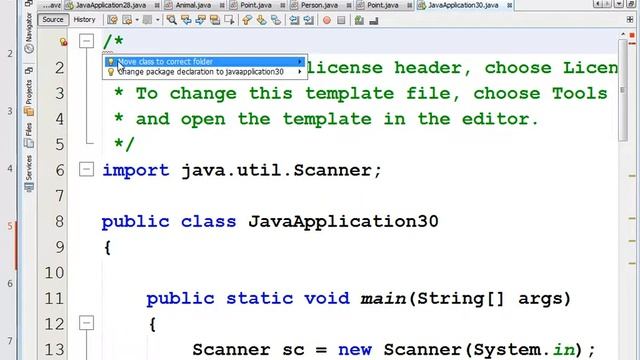Jump to Previous Bookmark icon
Image resolution: width=640 pixels, height=360 pixels.
click(x=247, y=20)
